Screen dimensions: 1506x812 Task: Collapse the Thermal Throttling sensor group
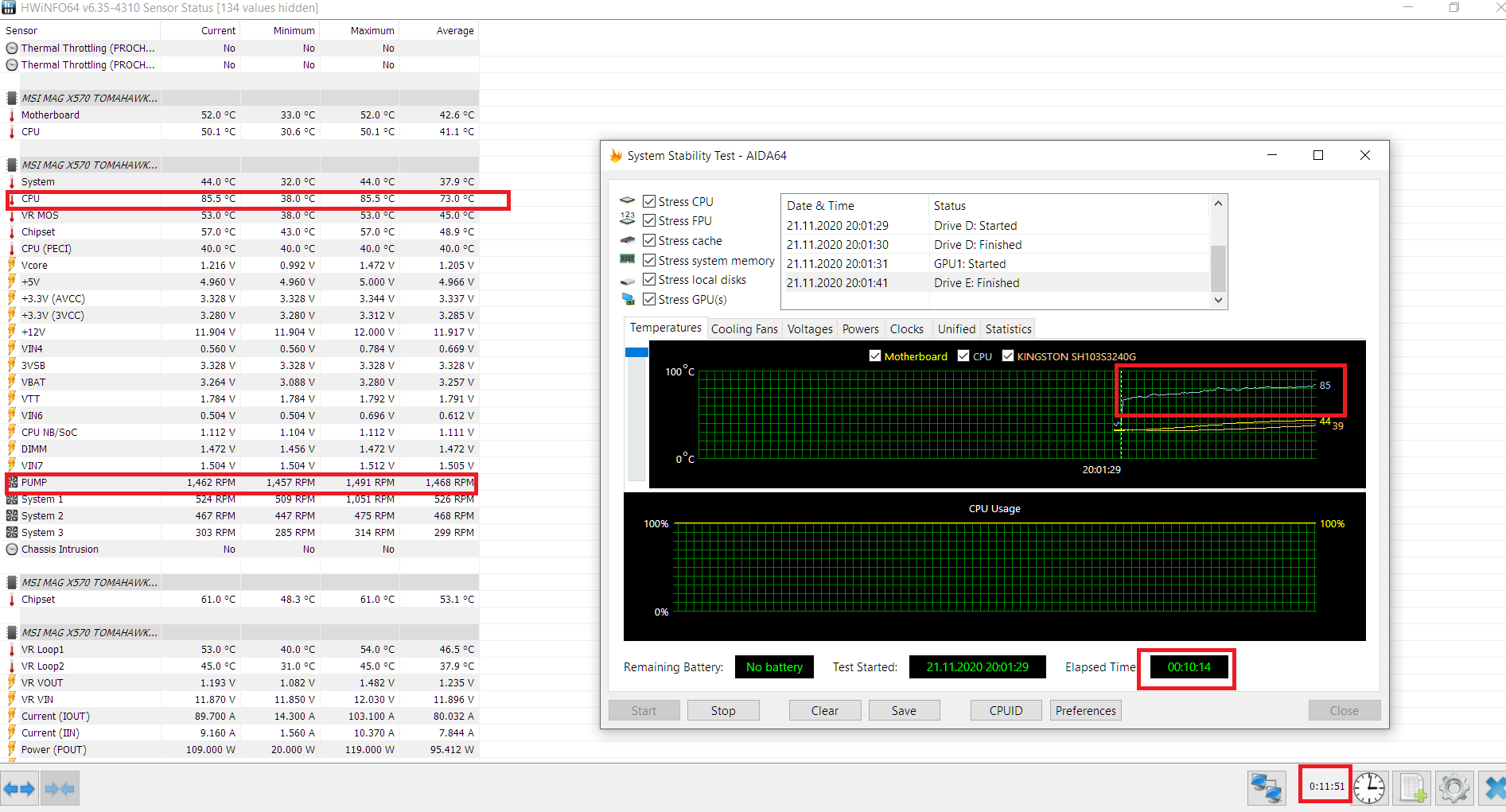point(11,48)
